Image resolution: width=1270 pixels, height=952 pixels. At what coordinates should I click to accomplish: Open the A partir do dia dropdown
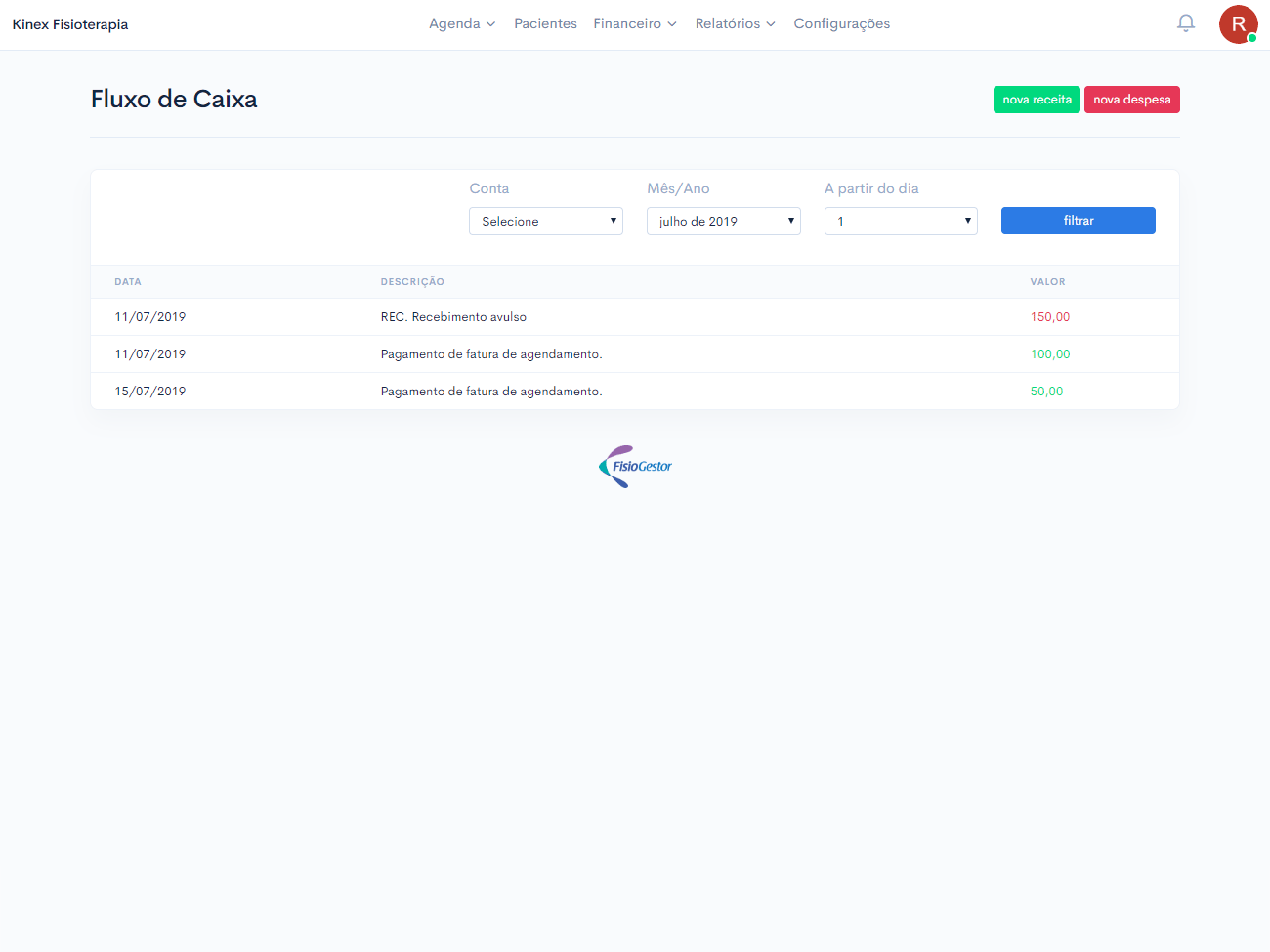[901, 221]
